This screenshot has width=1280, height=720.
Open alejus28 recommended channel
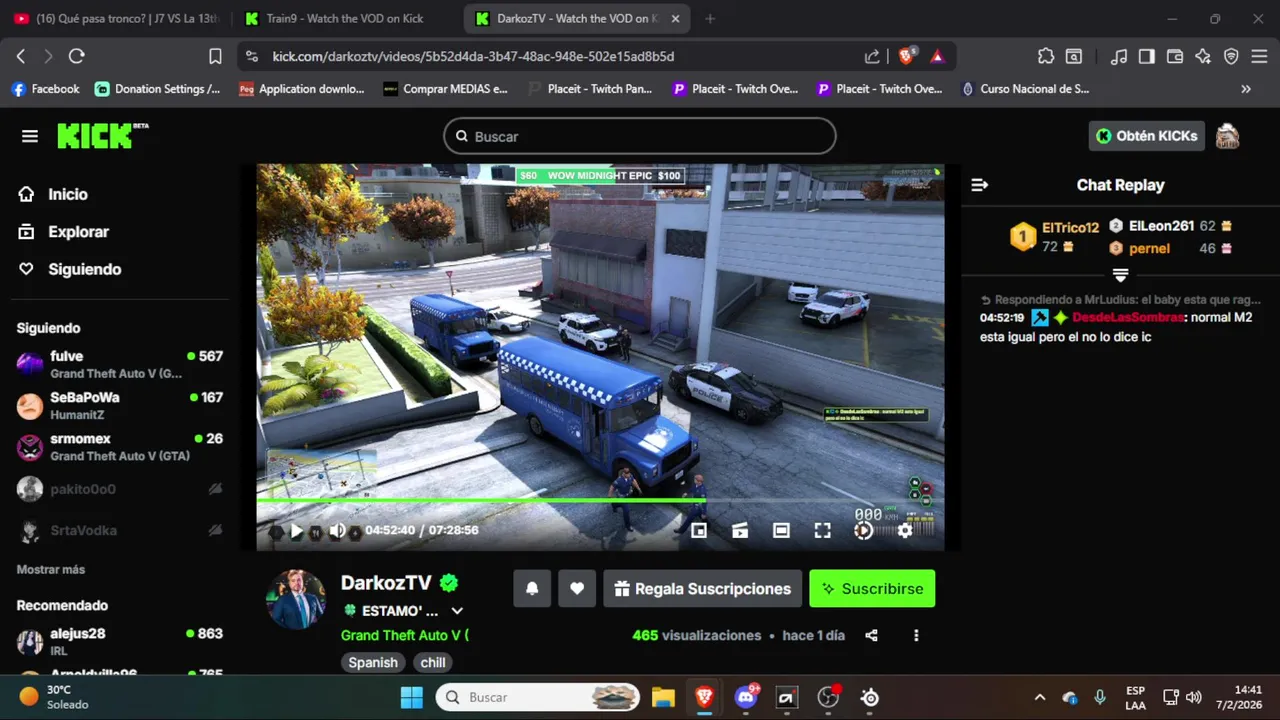[x=120, y=641]
